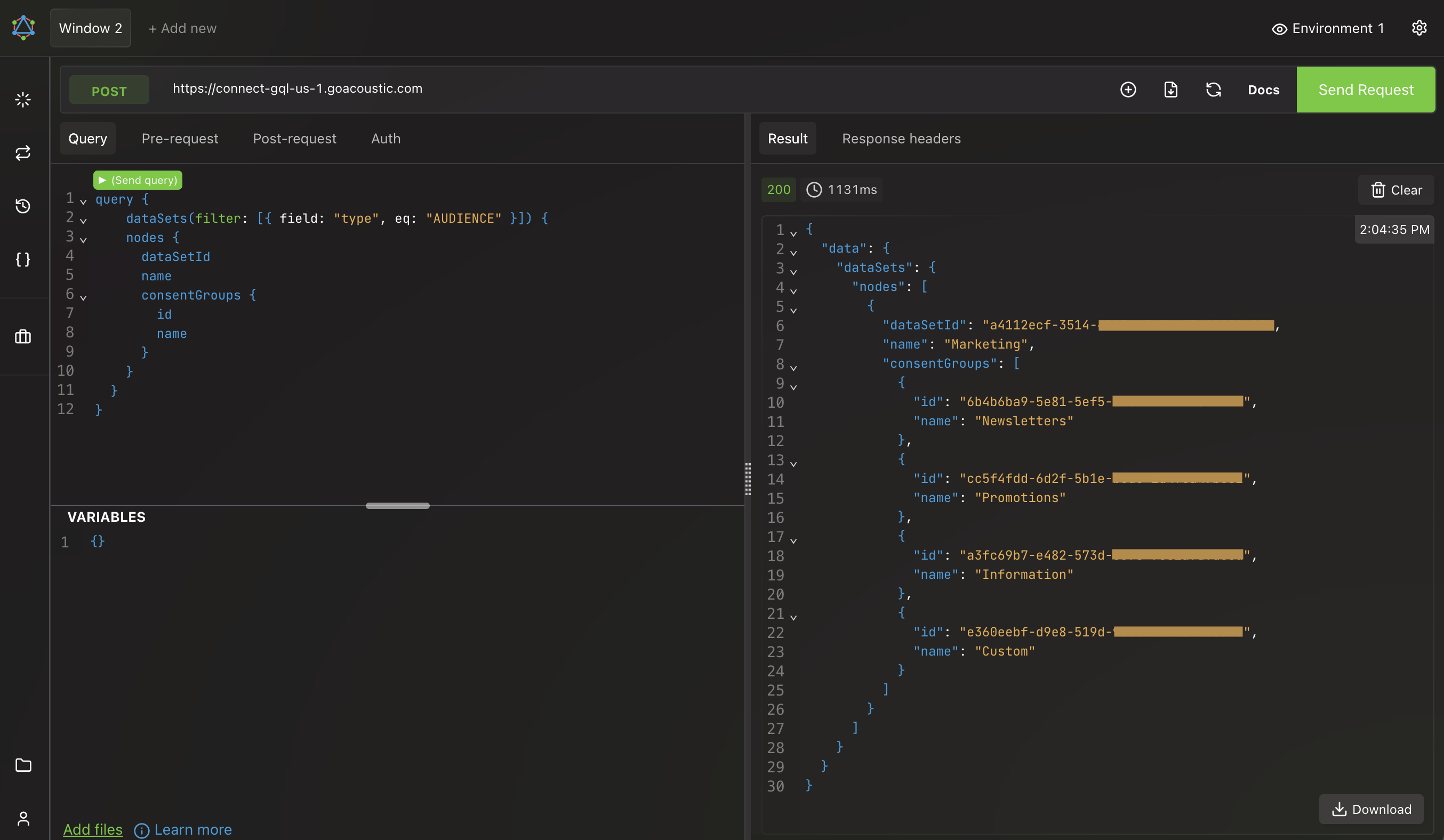Click the "AUDIENCE" string in query
The image size is (1444, 840).
point(463,218)
